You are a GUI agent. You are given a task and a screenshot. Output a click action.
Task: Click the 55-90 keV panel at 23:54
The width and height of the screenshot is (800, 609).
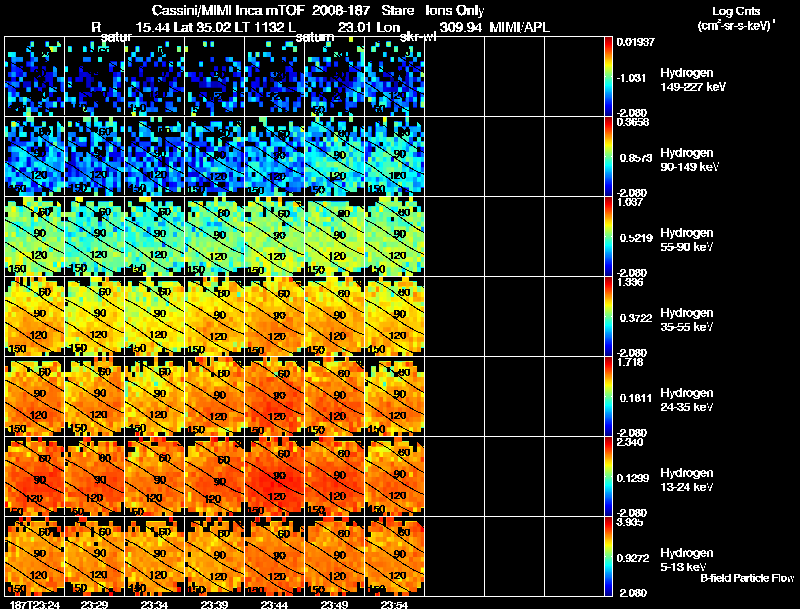tap(394, 237)
